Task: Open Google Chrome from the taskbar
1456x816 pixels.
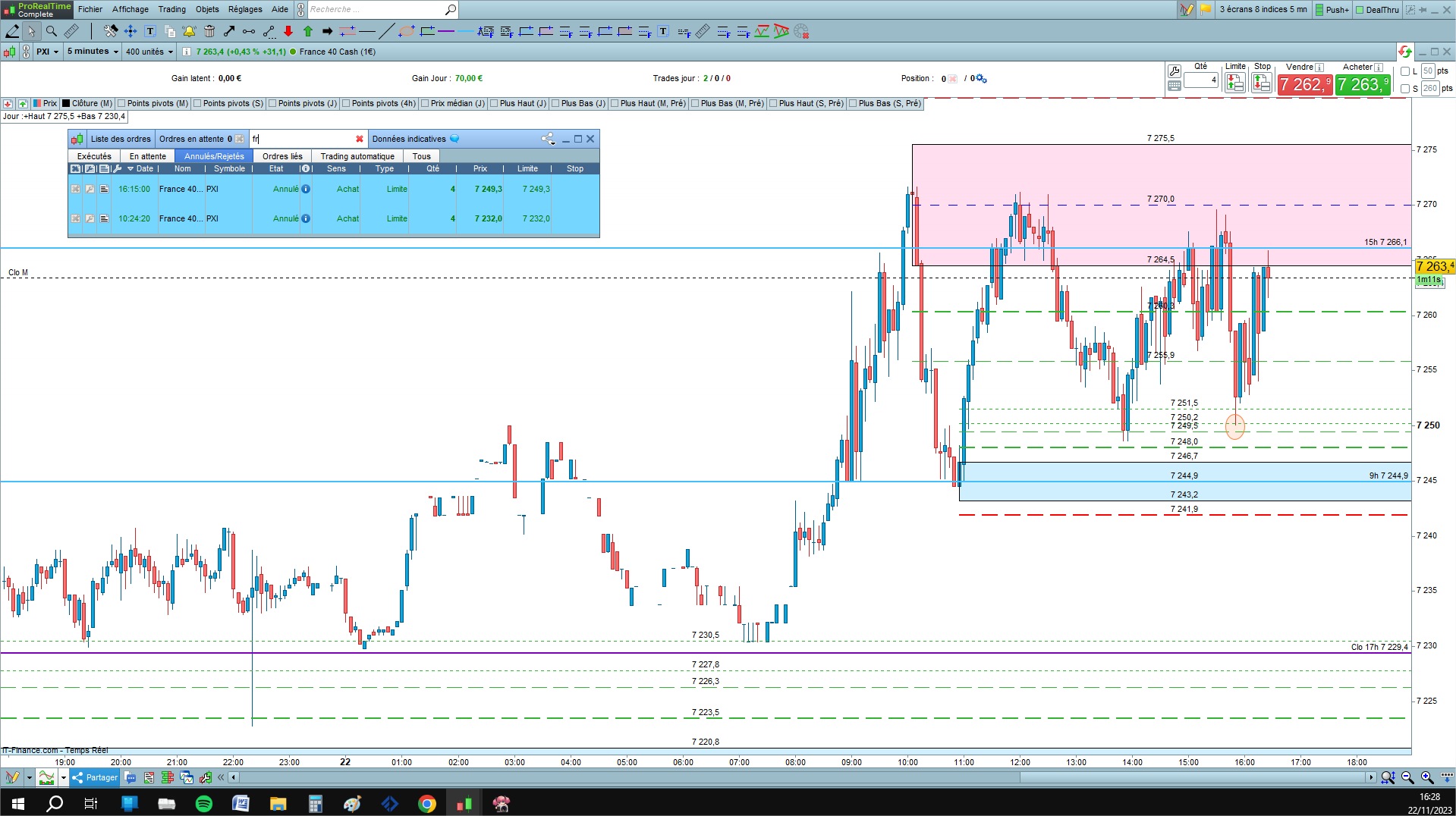Action: coord(427,803)
